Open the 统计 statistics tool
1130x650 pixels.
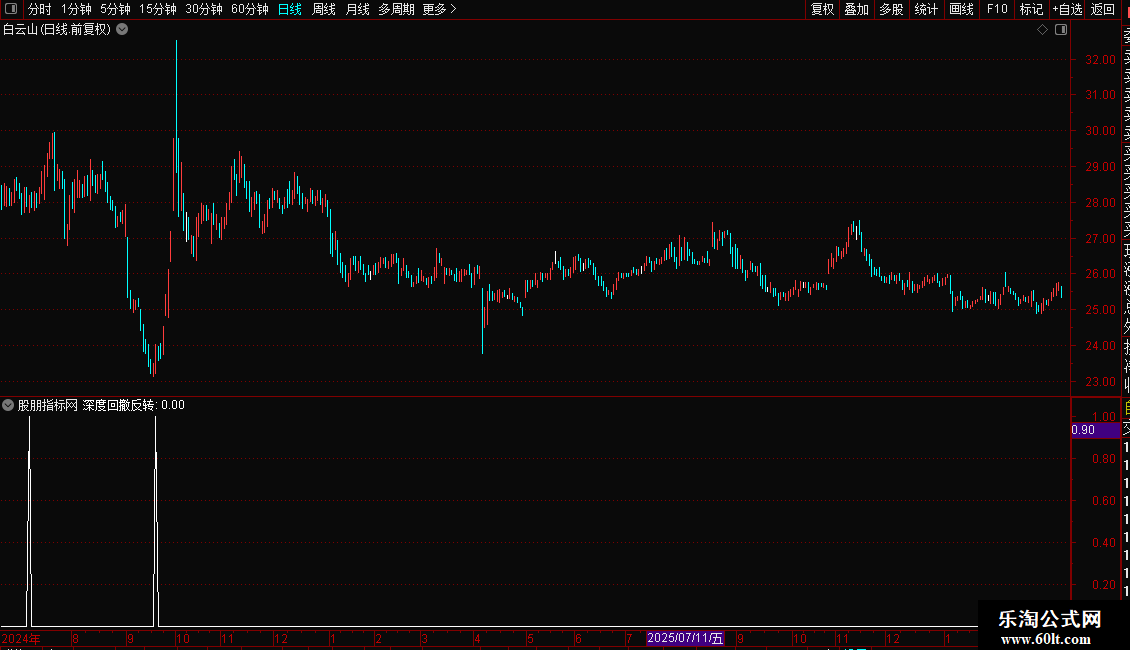tap(926, 9)
